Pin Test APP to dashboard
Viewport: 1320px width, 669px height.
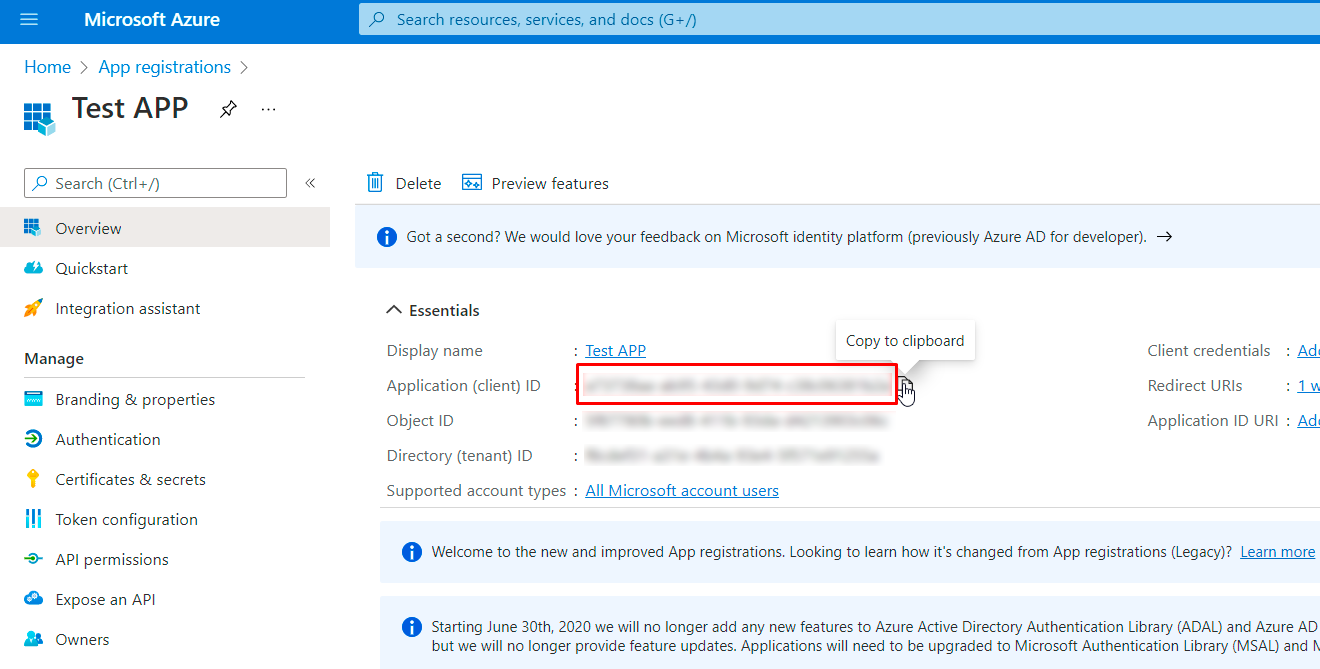(228, 109)
